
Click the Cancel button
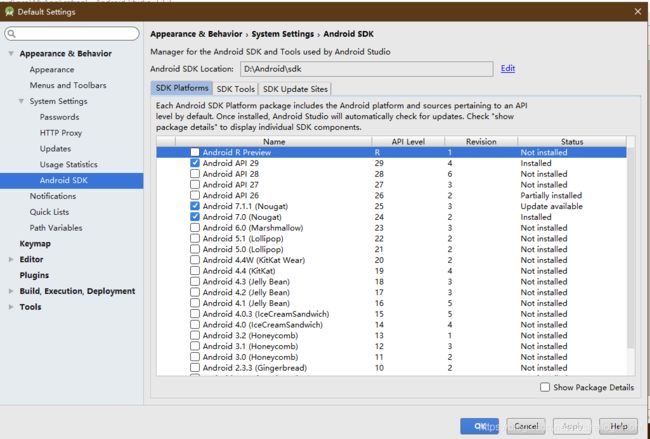tap(526, 426)
